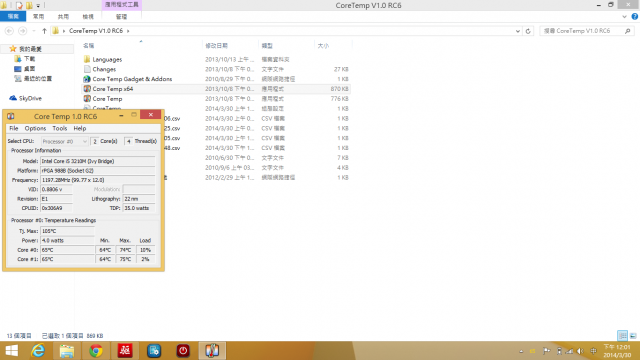
Task: Click the search magnifier icon
Action: pos(628,31)
